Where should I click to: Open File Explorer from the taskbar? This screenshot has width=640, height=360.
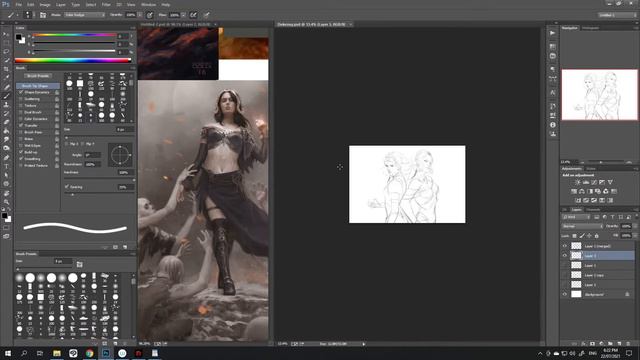[57, 353]
